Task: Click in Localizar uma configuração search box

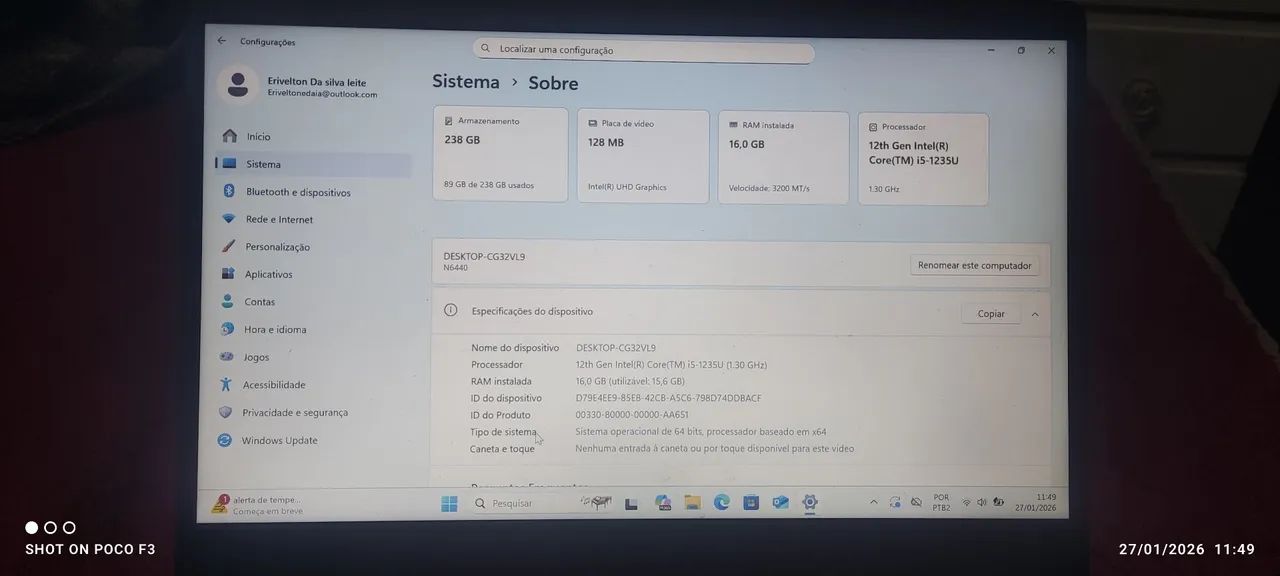Action: [643, 50]
